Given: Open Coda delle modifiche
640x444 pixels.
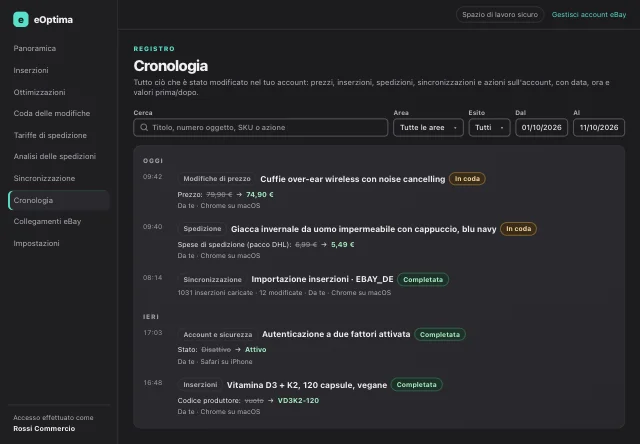Looking at the screenshot, I should pyautogui.click(x=52, y=113).
